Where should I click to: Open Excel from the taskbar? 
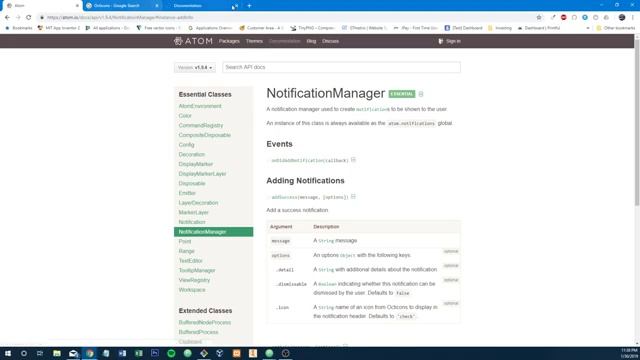[x=138, y=353]
